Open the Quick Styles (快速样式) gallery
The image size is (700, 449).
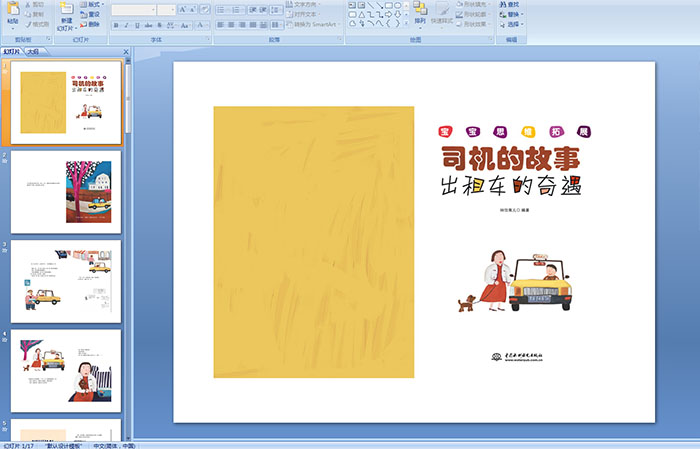[442, 13]
